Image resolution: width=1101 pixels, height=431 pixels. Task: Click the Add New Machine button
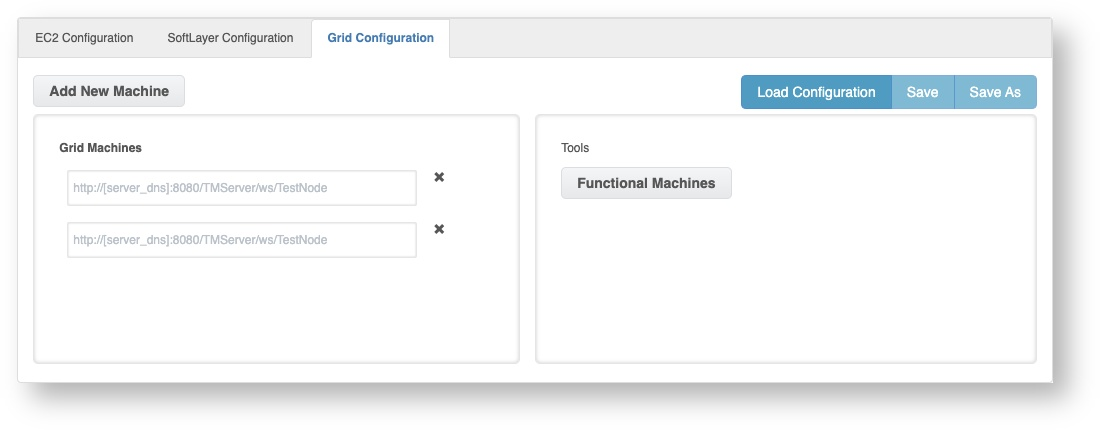pyautogui.click(x=109, y=91)
